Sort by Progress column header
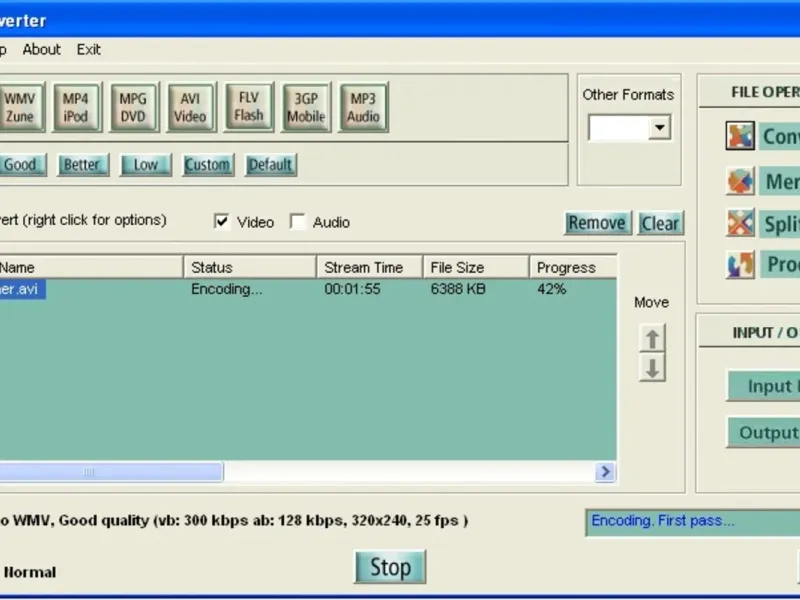 point(573,267)
